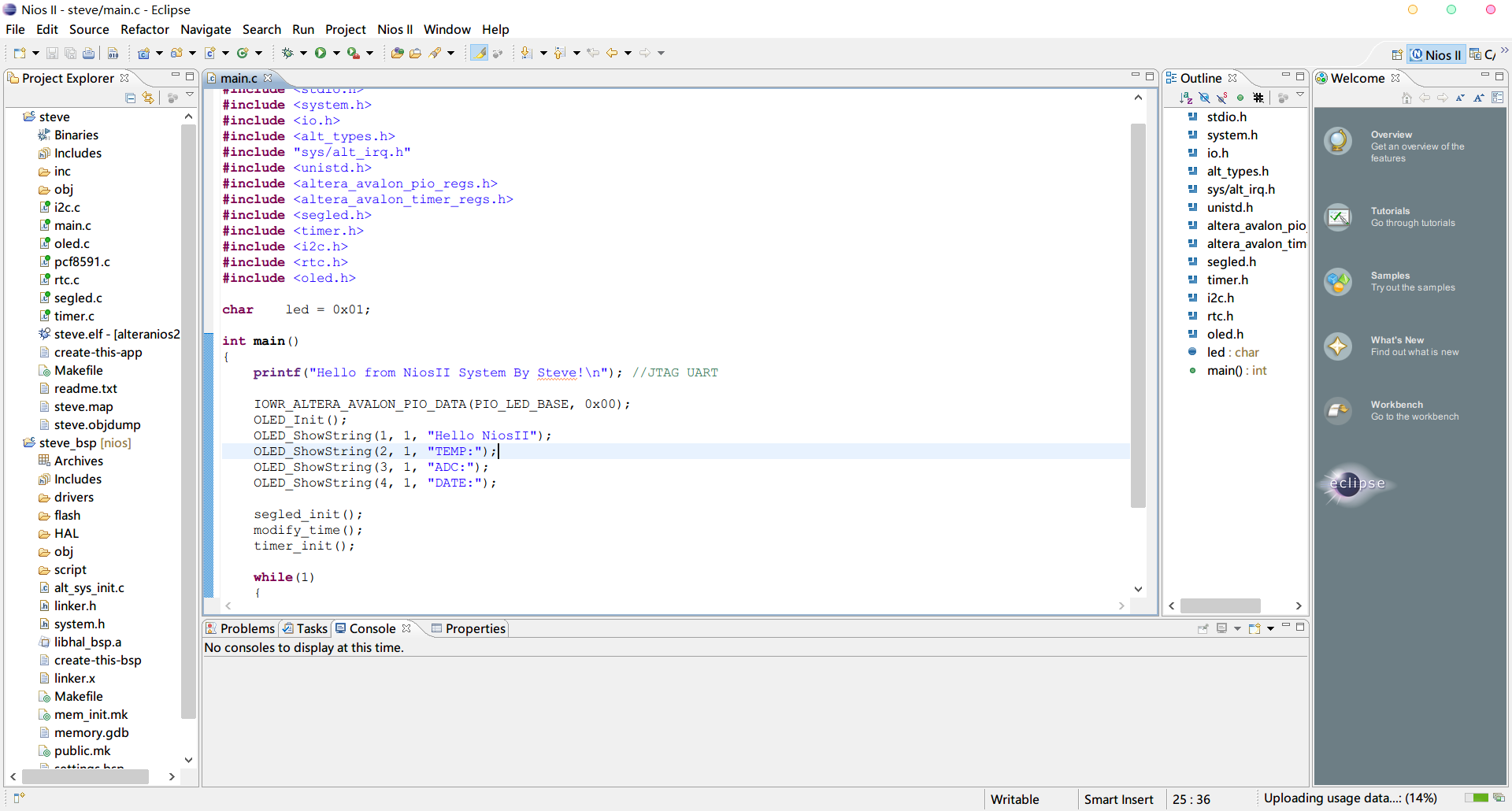Click Reduce font size icon in Welcome

pos(1460,98)
